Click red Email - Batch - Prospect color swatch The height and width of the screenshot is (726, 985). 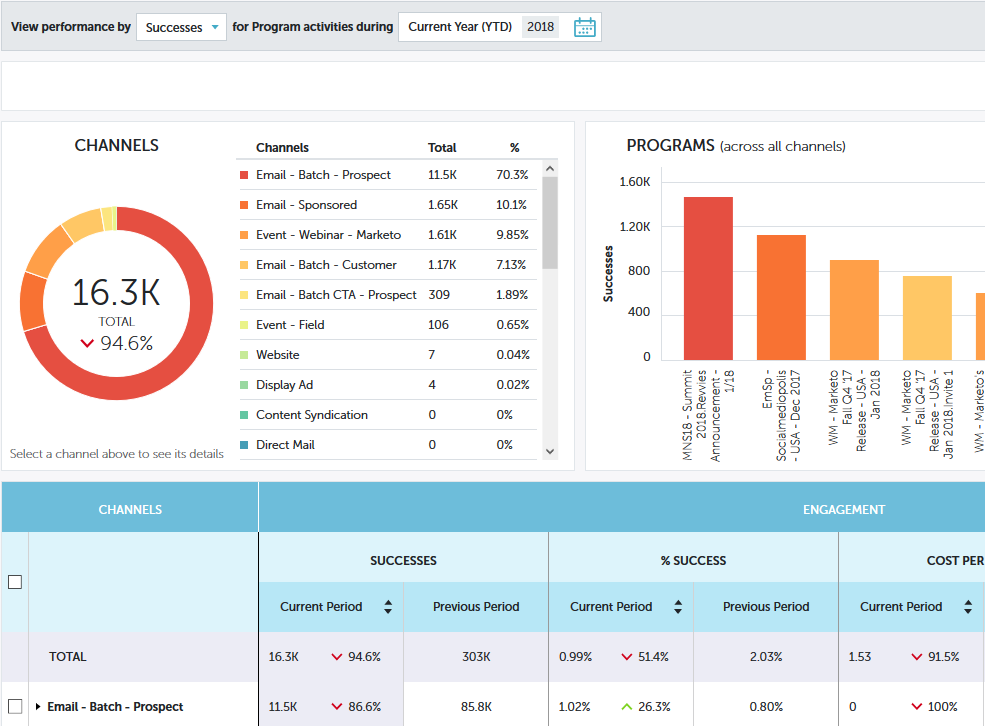tap(243, 175)
